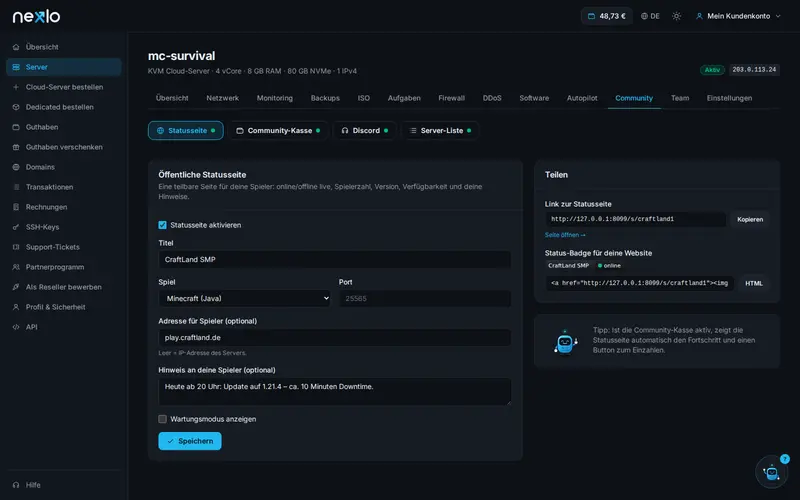Open the DE language selector
Screen dimensions: 800x500
651,16
